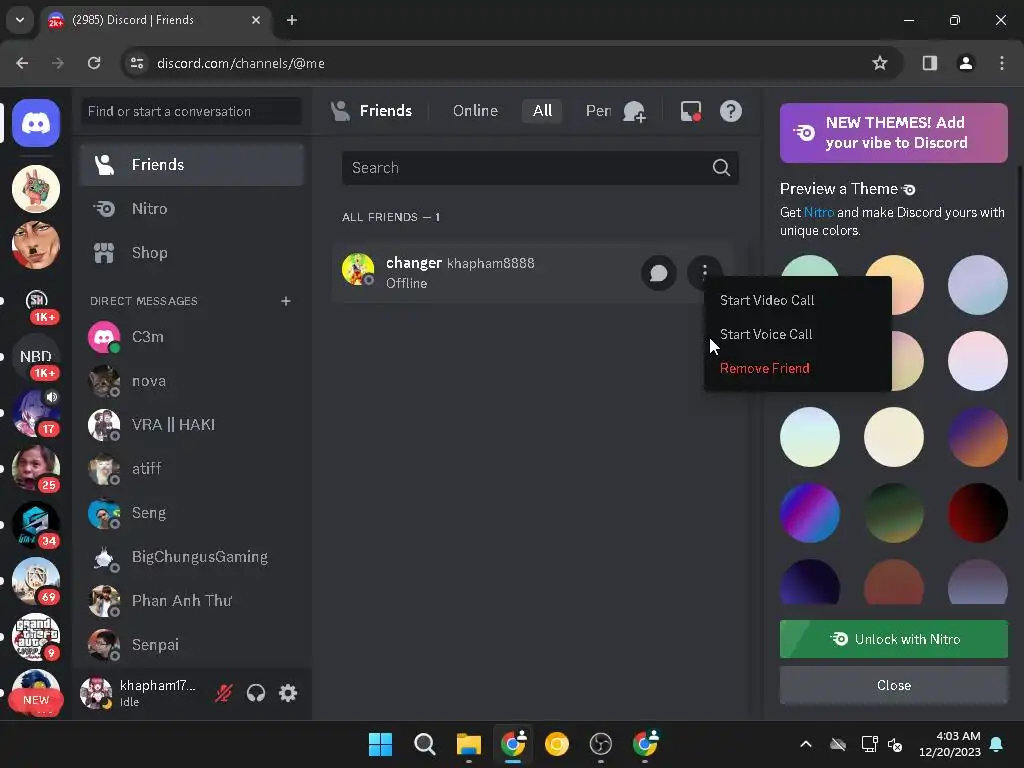Screen dimensions: 1024x768
Task: Select pale pink-lilac theme swatch
Action: click(978, 361)
